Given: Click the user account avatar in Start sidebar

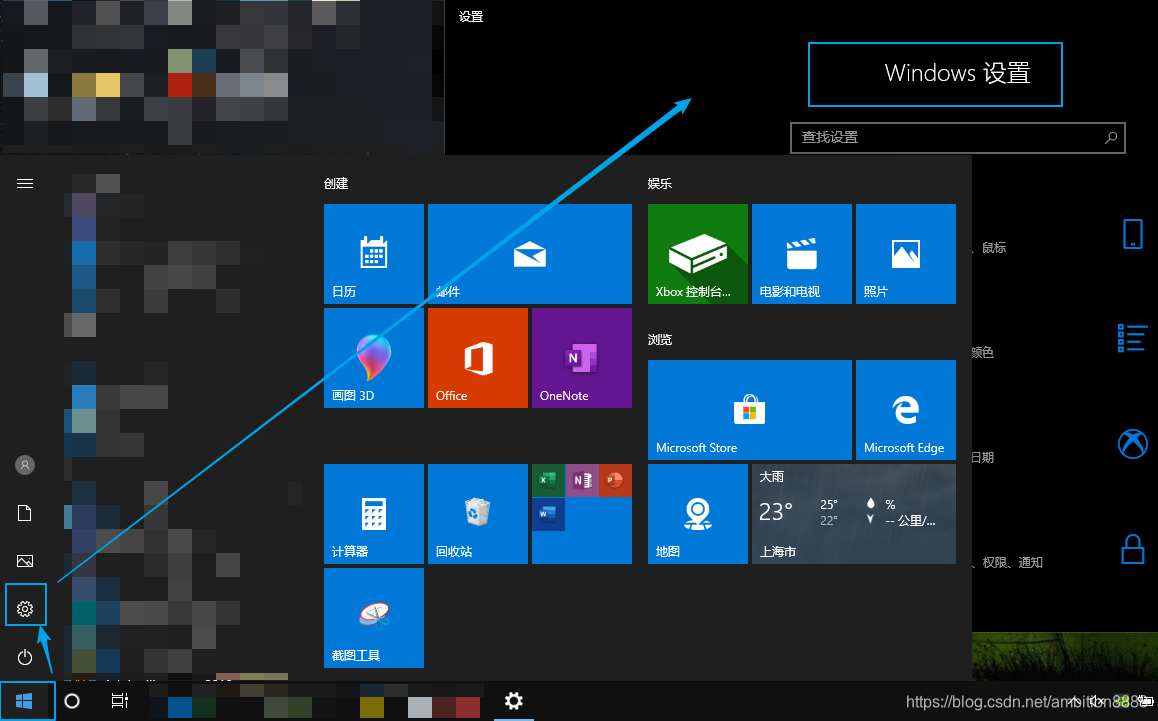Looking at the screenshot, I should tap(25, 465).
